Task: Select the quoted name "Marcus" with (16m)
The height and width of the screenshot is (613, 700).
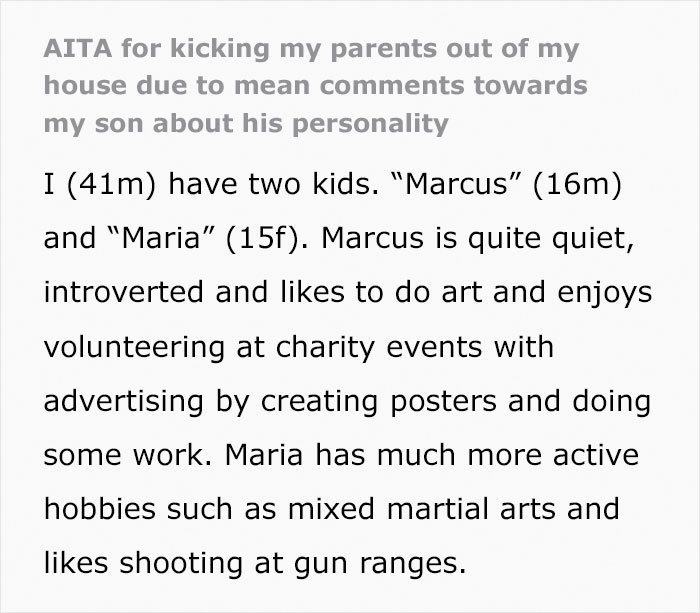Action: click(x=505, y=184)
